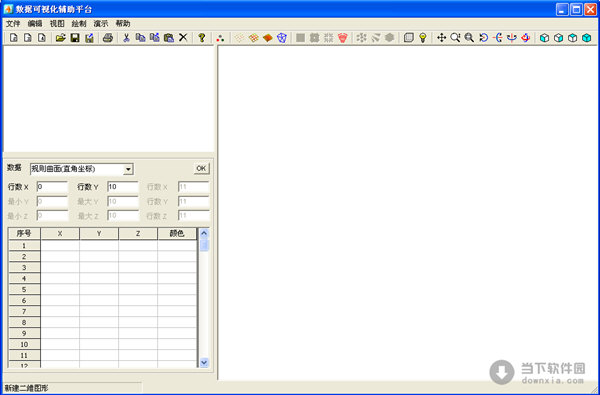Rotate about the red horizontal axis icon
This screenshot has height=395, width=600.
[498, 38]
